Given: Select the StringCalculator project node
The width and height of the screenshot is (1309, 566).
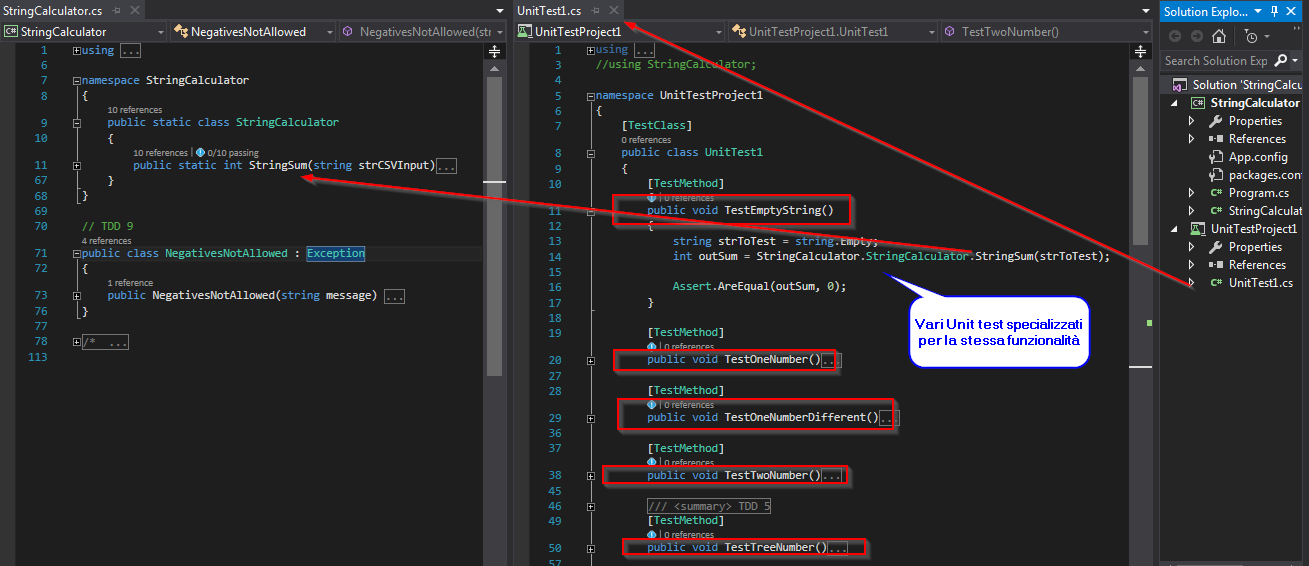Looking at the screenshot, I should [x=1246, y=103].
